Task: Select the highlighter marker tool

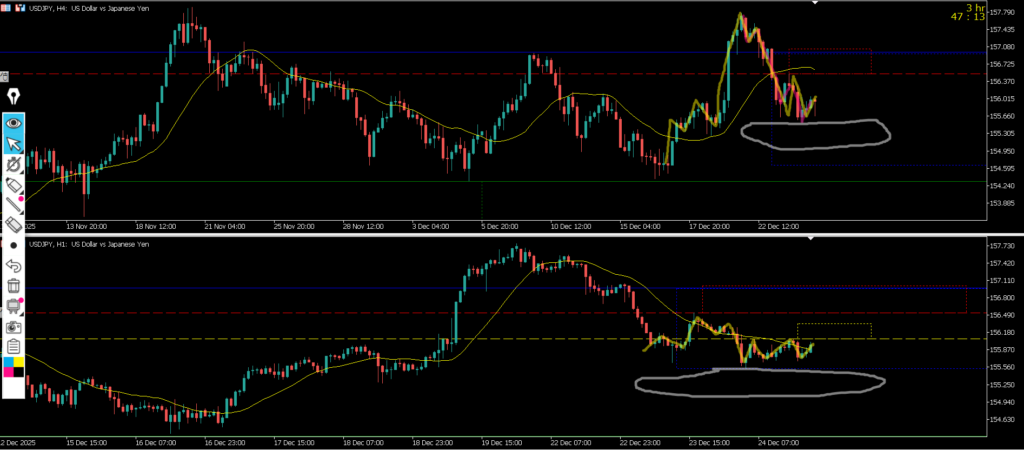Action: coord(14,185)
